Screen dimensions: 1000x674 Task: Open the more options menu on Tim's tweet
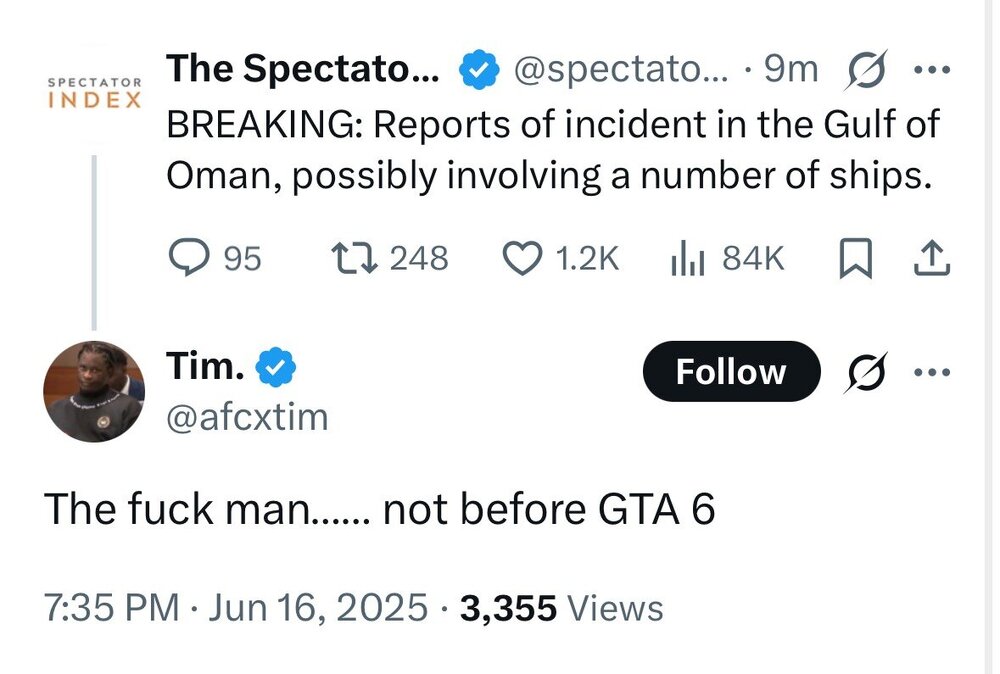932,371
